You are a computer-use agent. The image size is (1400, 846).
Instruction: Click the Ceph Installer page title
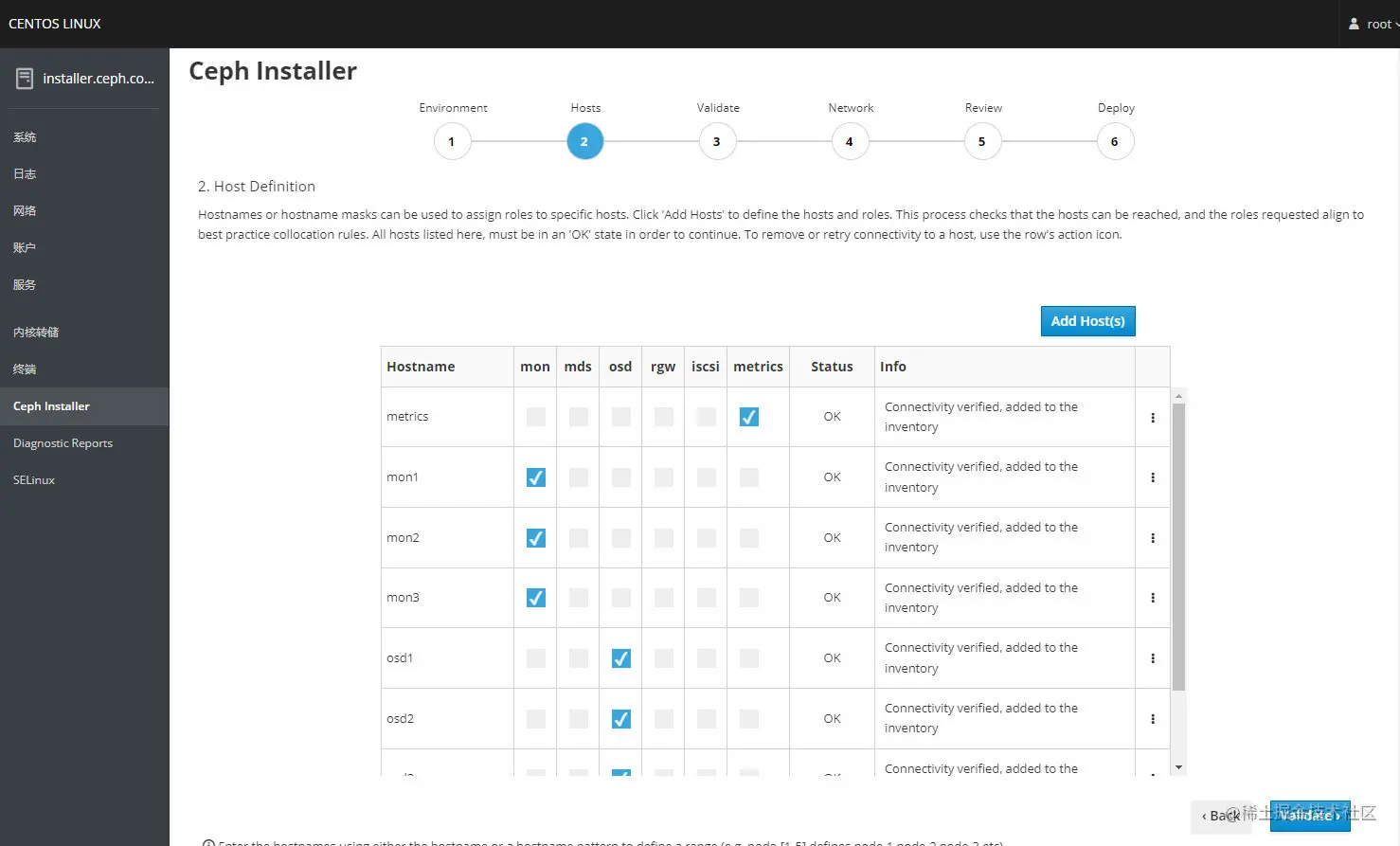(x=273, y=71)
